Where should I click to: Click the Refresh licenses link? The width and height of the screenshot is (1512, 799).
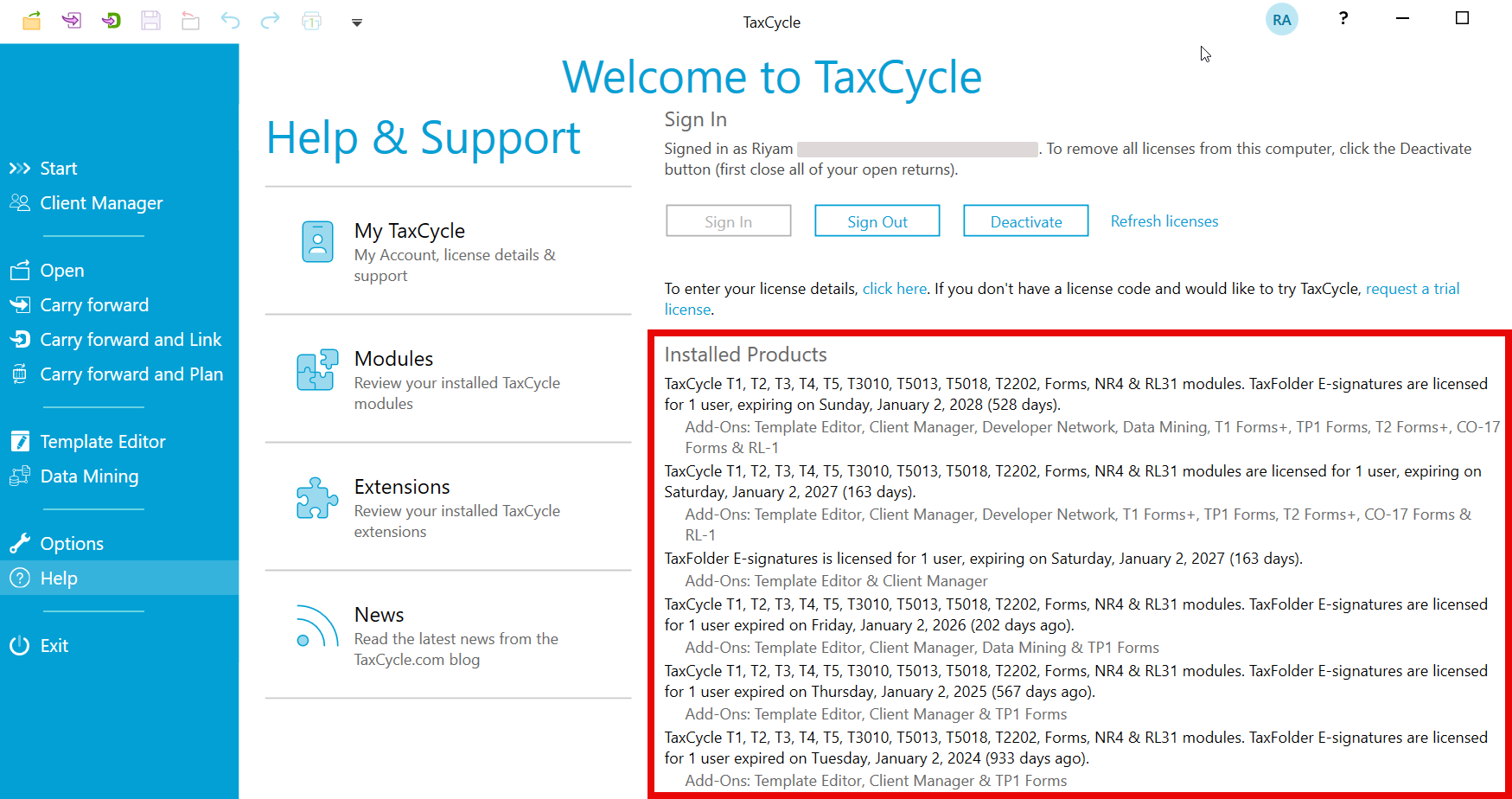[1164, 221]
